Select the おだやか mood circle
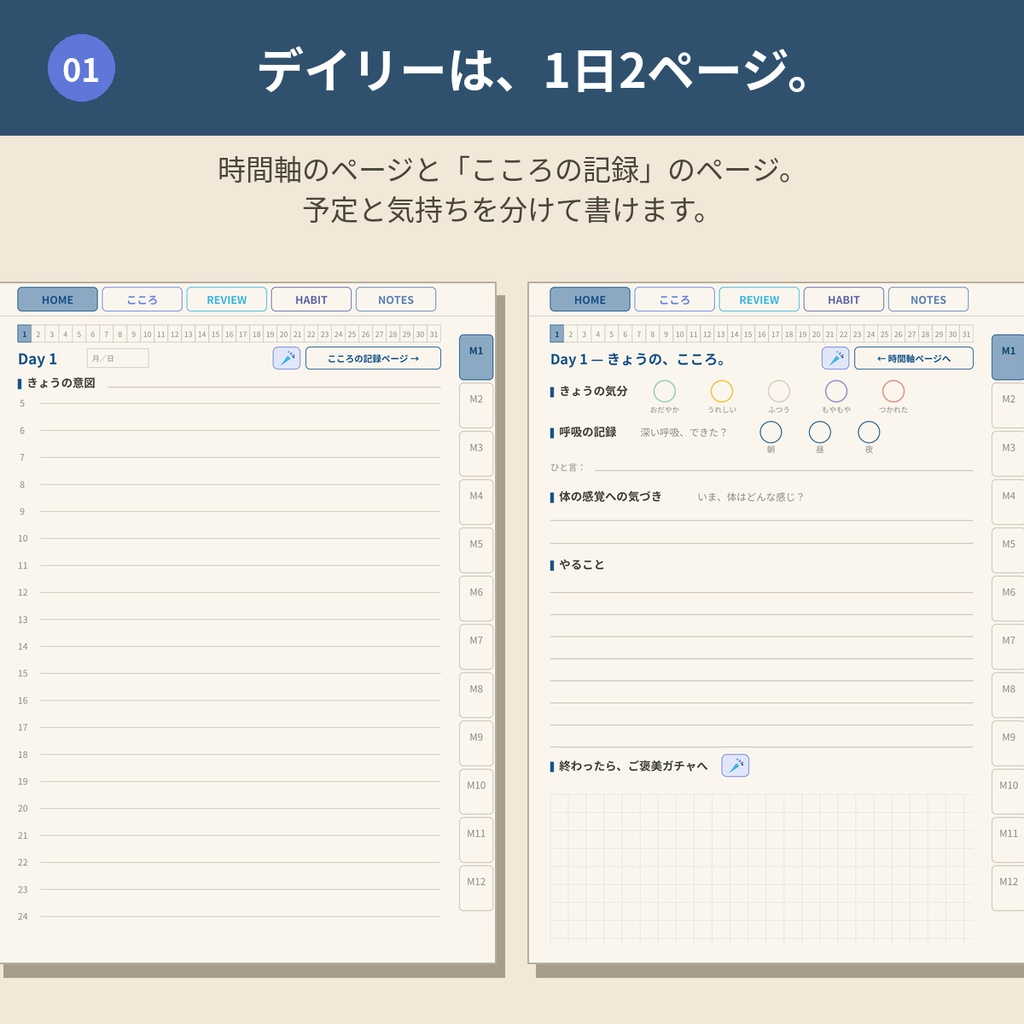The image size is (1024, 1024). (664, 391)
